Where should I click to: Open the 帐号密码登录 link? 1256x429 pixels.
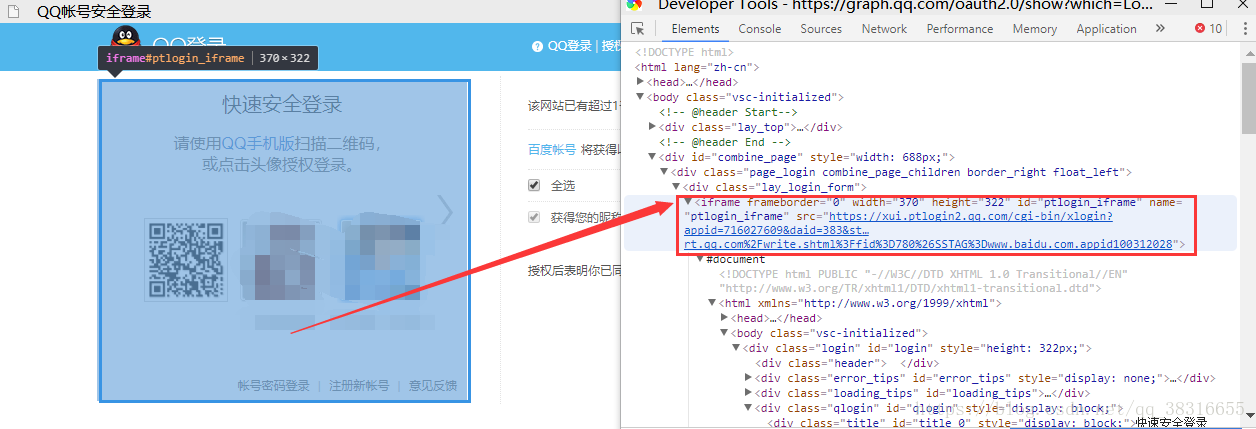(274, 386)
